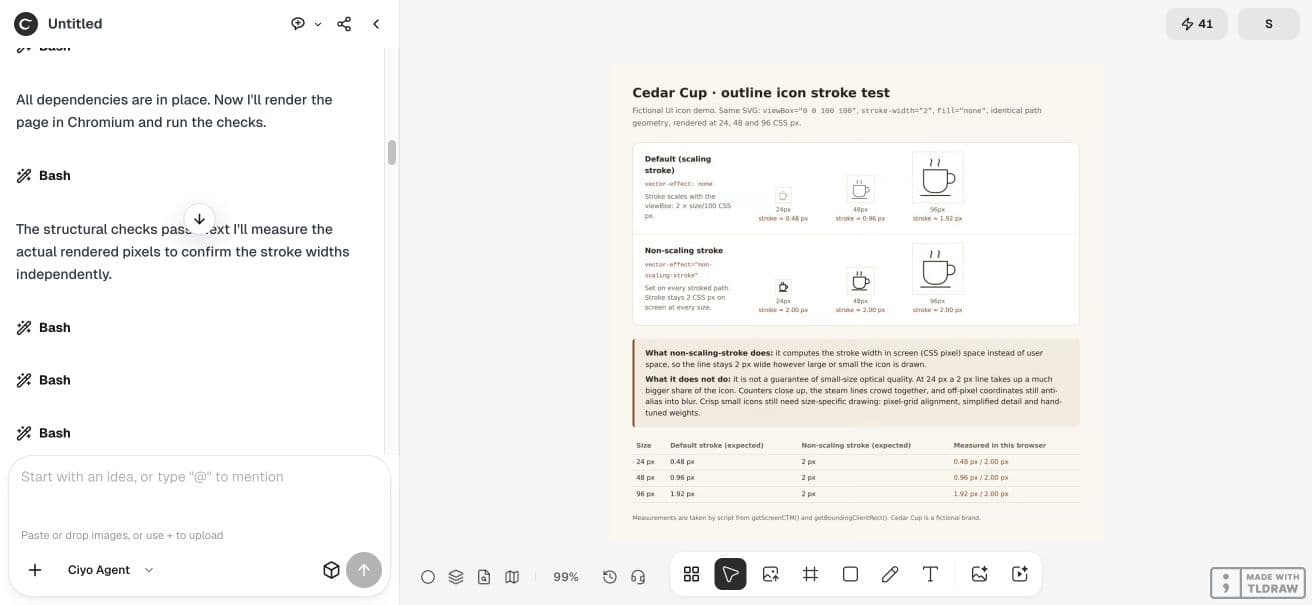Click the "Measured in this browser" column header
The height and width of the screenshot is (605, 1312).
tap(1000, 445)
